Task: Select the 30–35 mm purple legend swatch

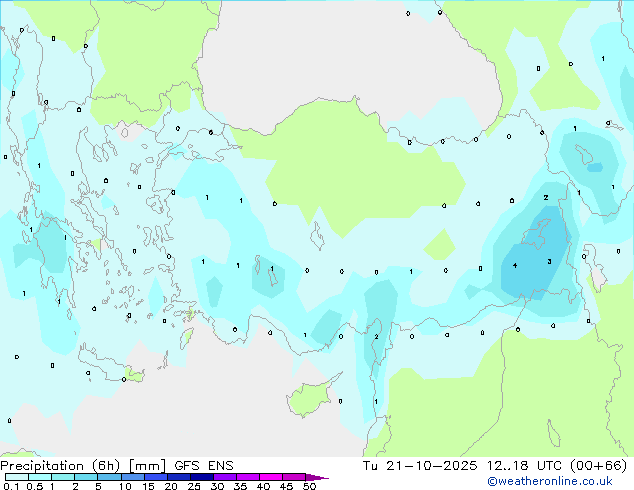Action: click(x=225, y=477)
